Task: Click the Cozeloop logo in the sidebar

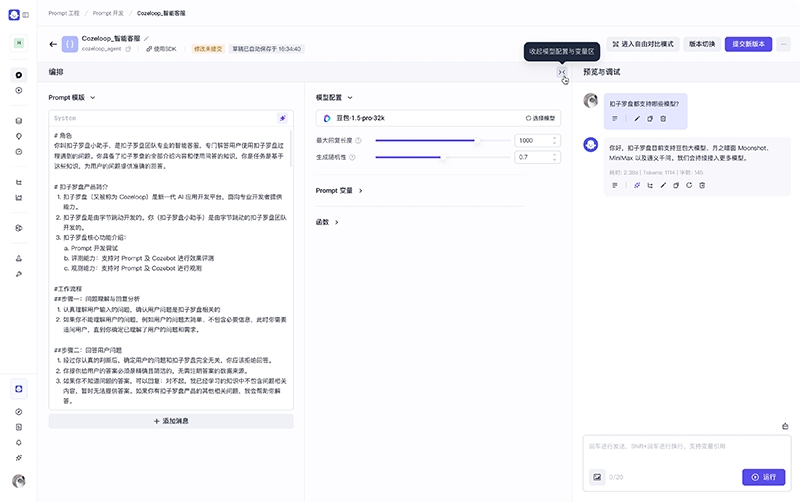Action: pyautogui.click(x=14, y=15)
